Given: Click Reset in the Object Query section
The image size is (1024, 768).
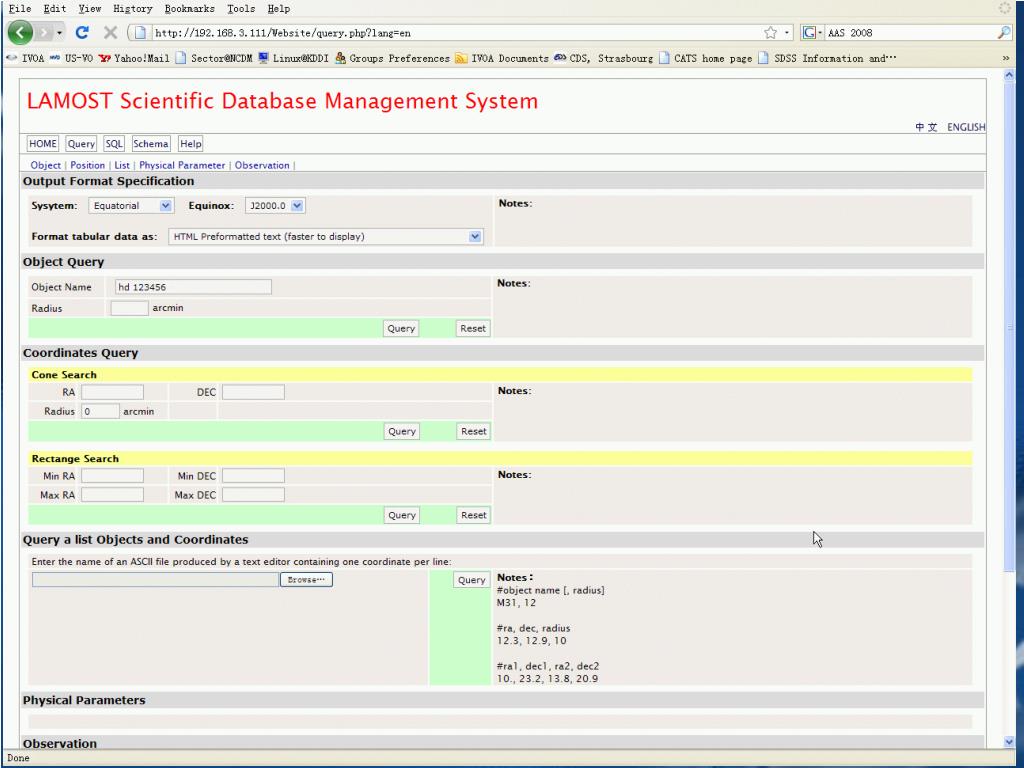Looking at the screenshot, I should (473, 328).
